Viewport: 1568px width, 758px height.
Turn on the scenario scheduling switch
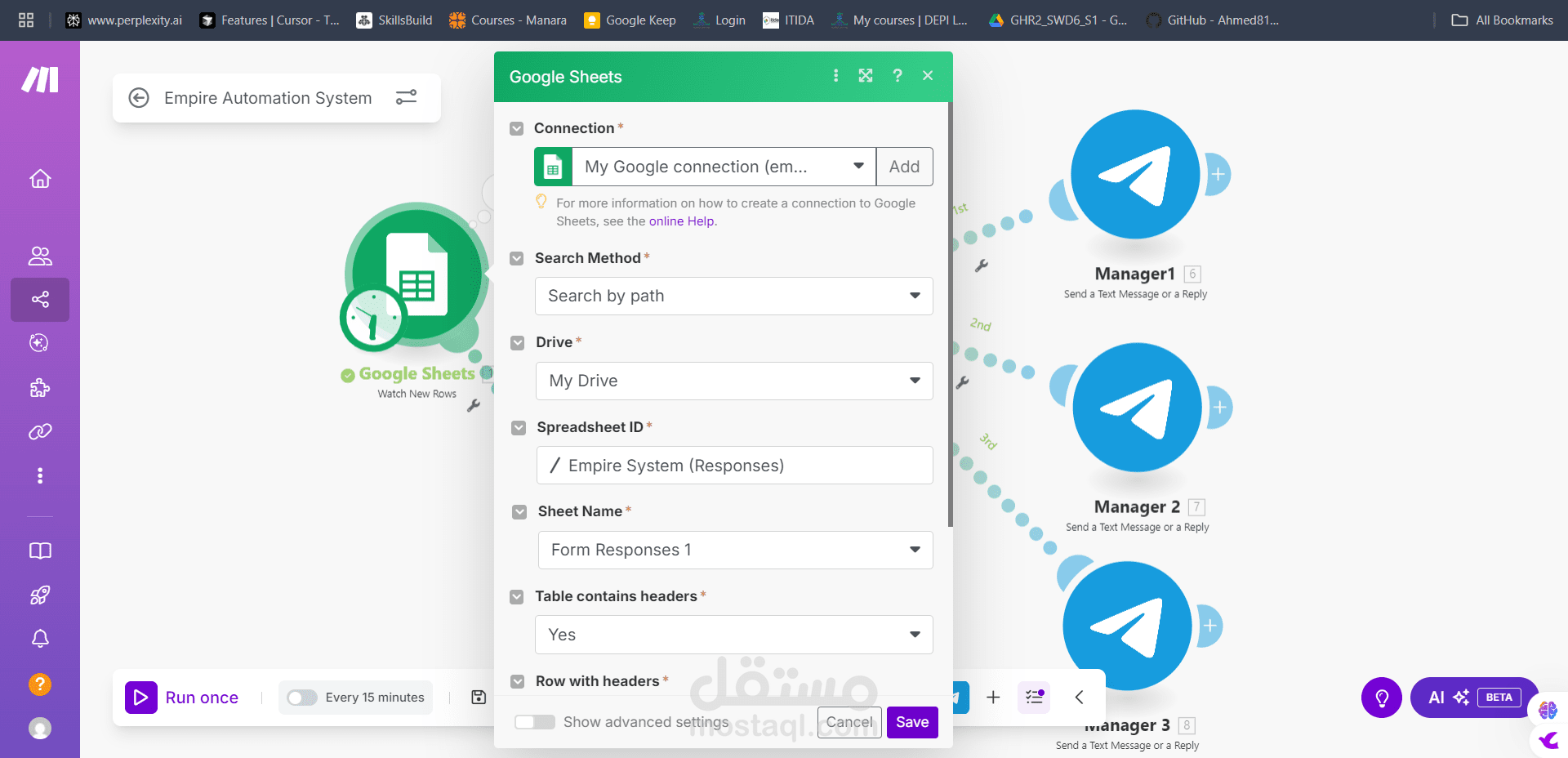click(x=301, y=698)
